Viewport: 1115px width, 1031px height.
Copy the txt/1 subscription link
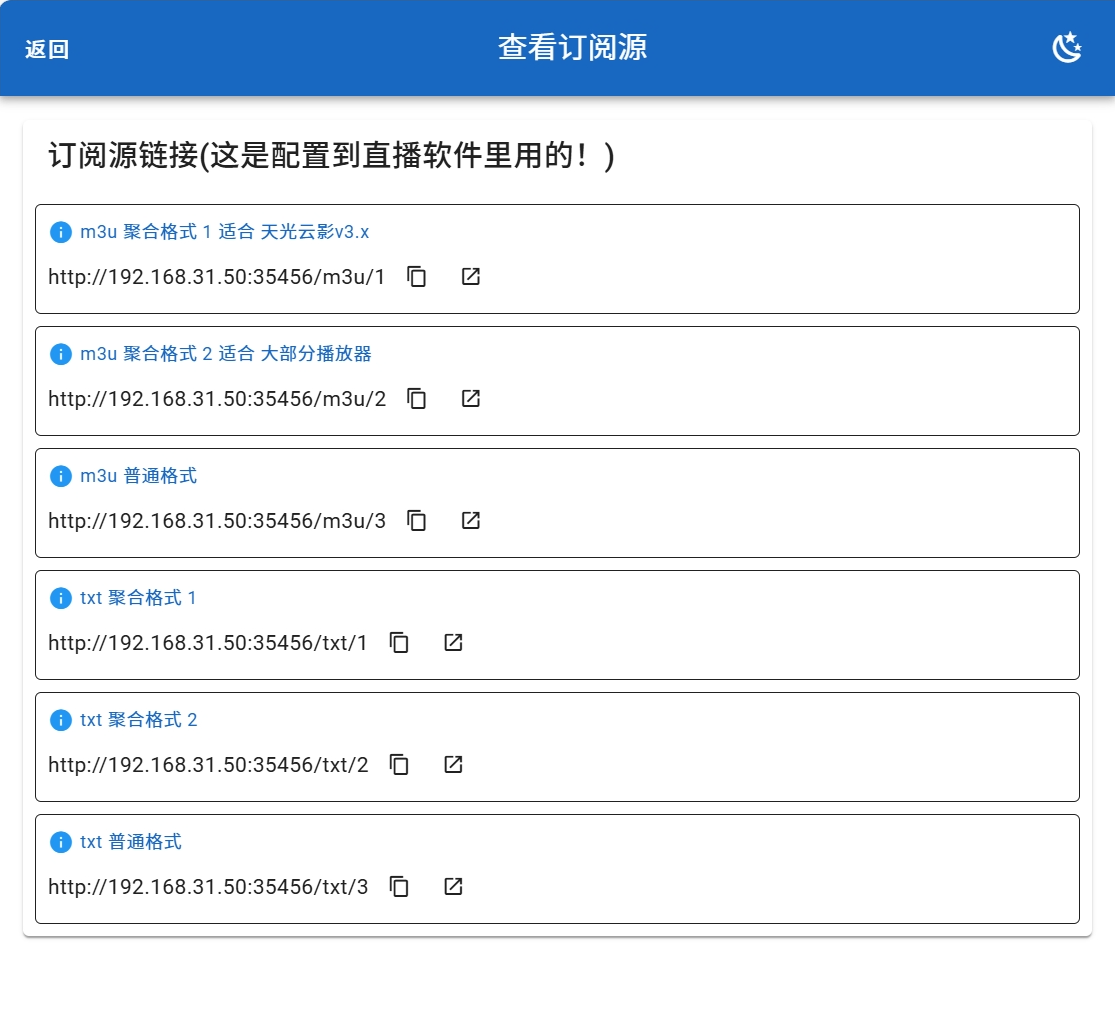pos(400,643)
